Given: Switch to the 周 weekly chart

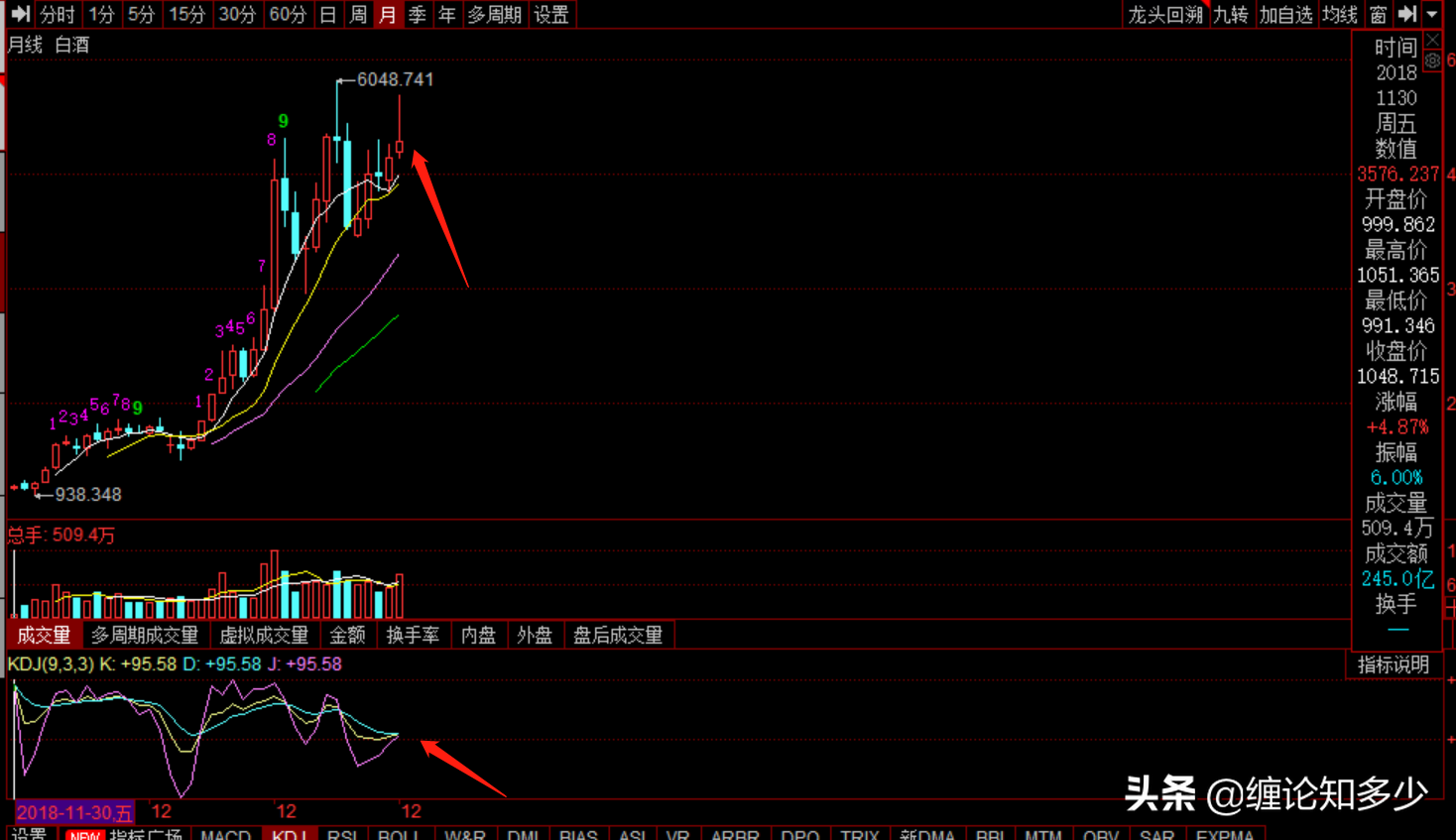Looking at the screenshot, I should click(x=358, y=15).
